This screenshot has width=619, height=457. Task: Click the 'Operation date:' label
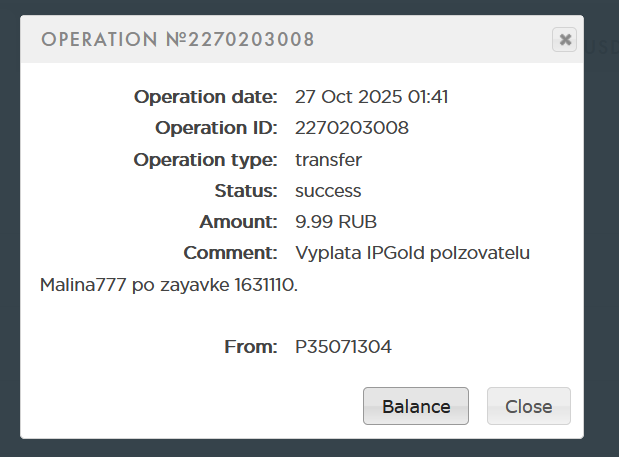click(205, 97)
